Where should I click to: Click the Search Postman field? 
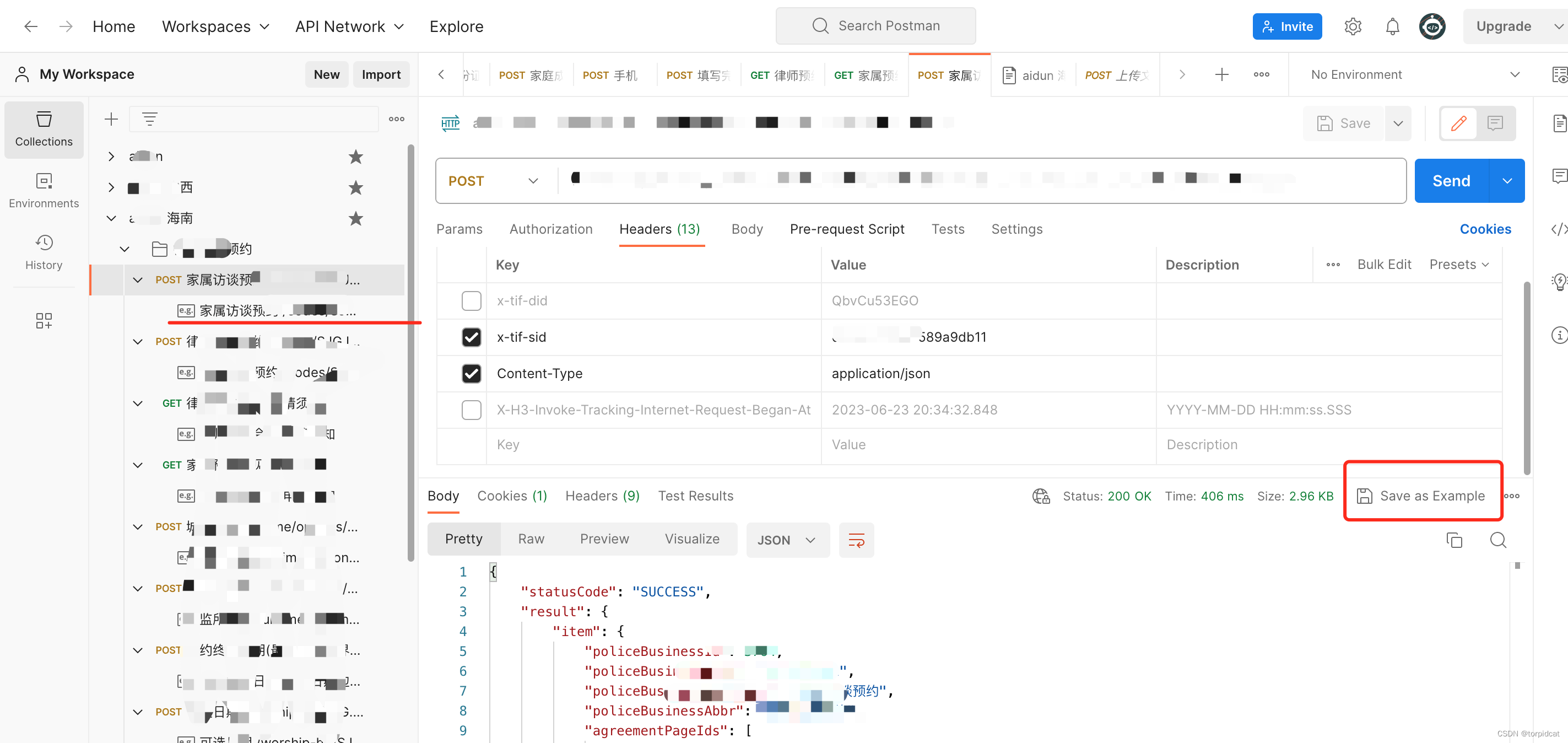(875, 25)
